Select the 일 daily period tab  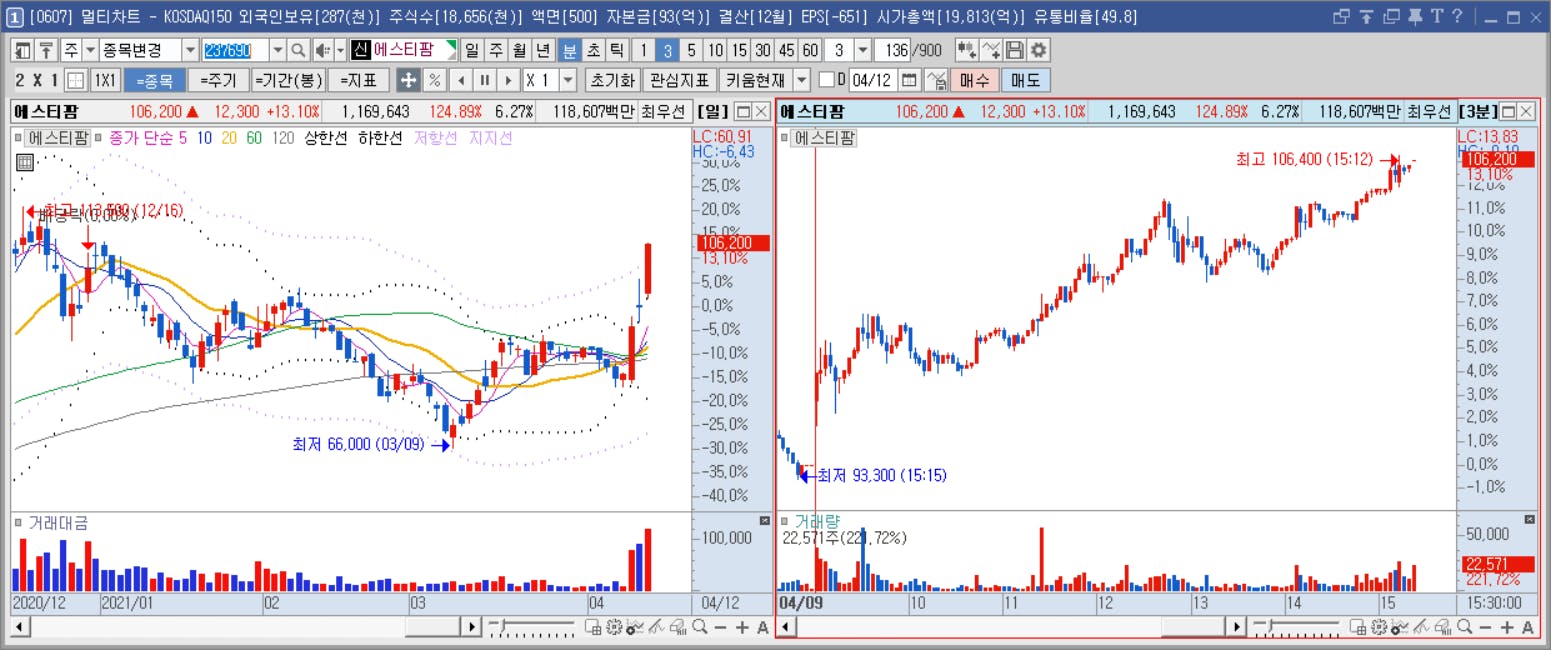471,50
